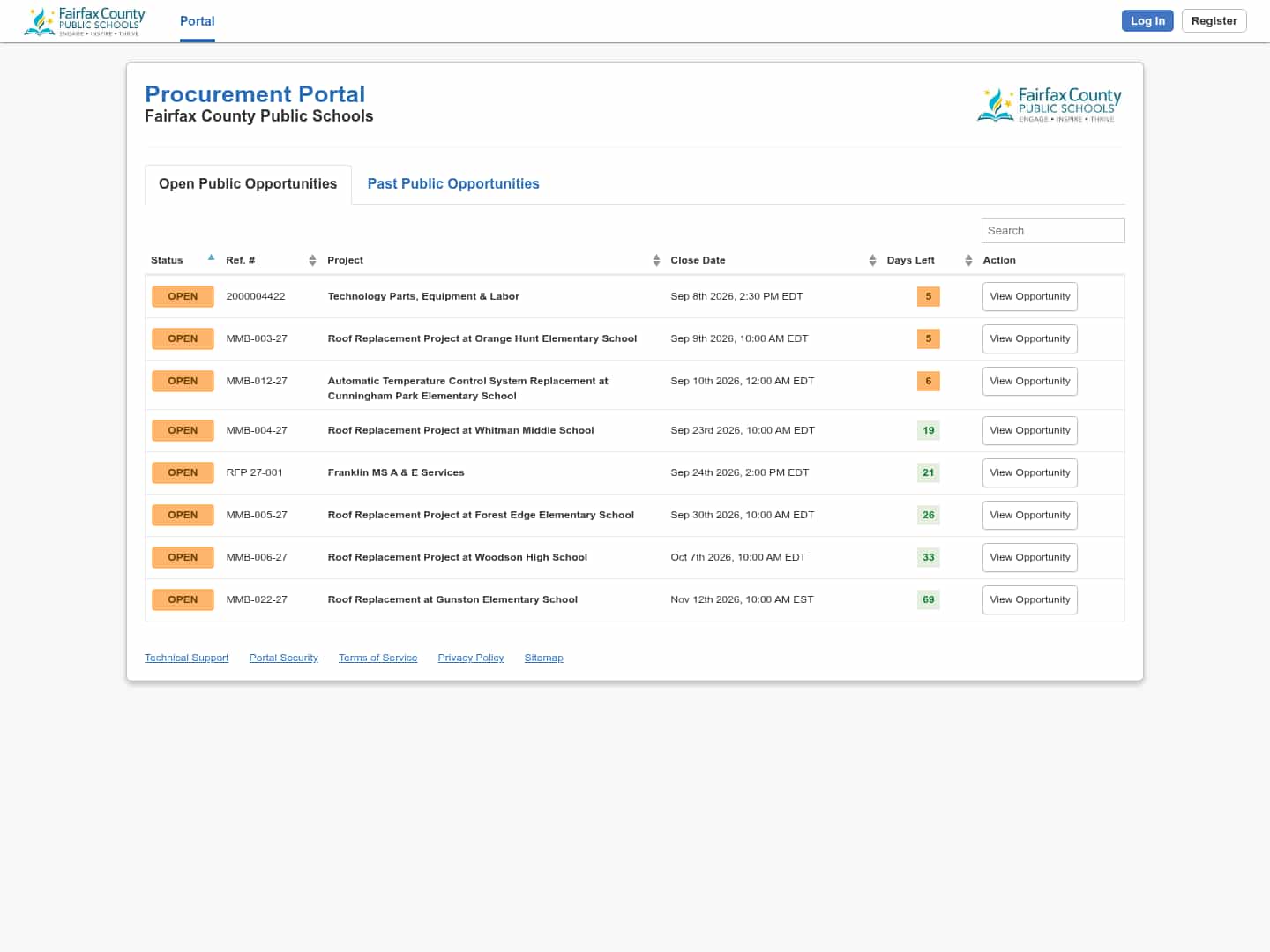Viewport: 1270px width, 952px height.
Task: Sort by Close Date column sort arrows
Action: tap(872, 260)
